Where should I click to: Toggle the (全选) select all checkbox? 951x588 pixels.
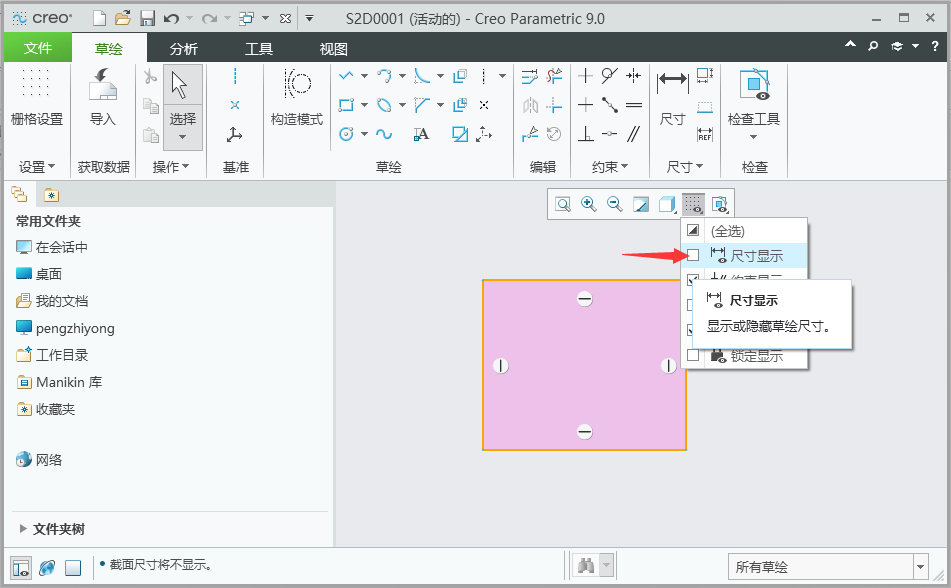(693, 231)
